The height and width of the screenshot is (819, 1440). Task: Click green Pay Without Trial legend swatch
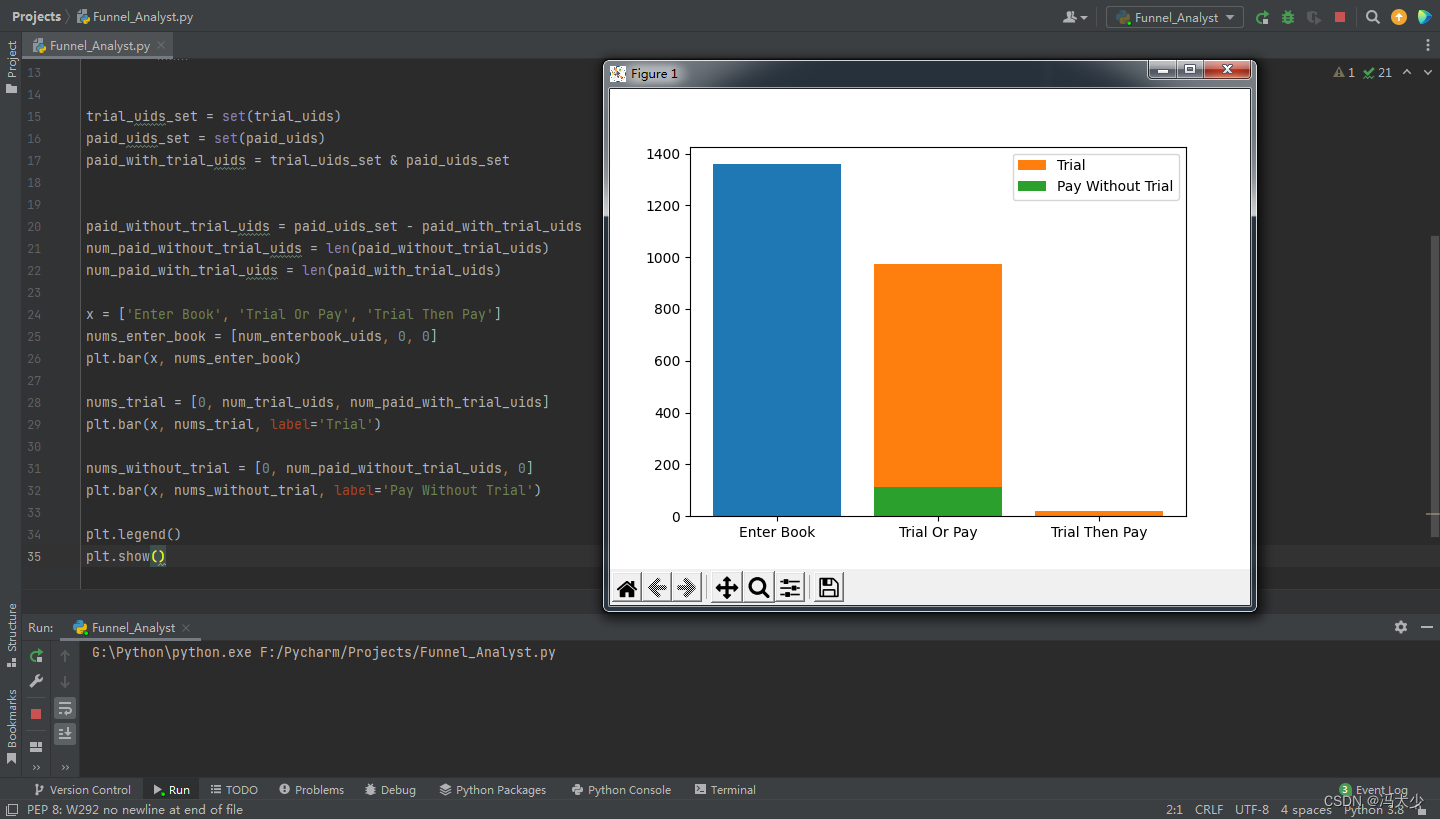coord(1032,186)
